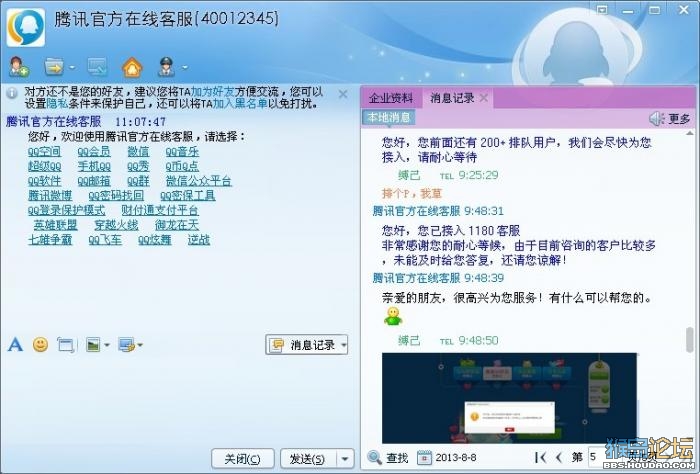Click the window shake icon
The width and height of the screenshot is (700, 474).
[66, 345]
